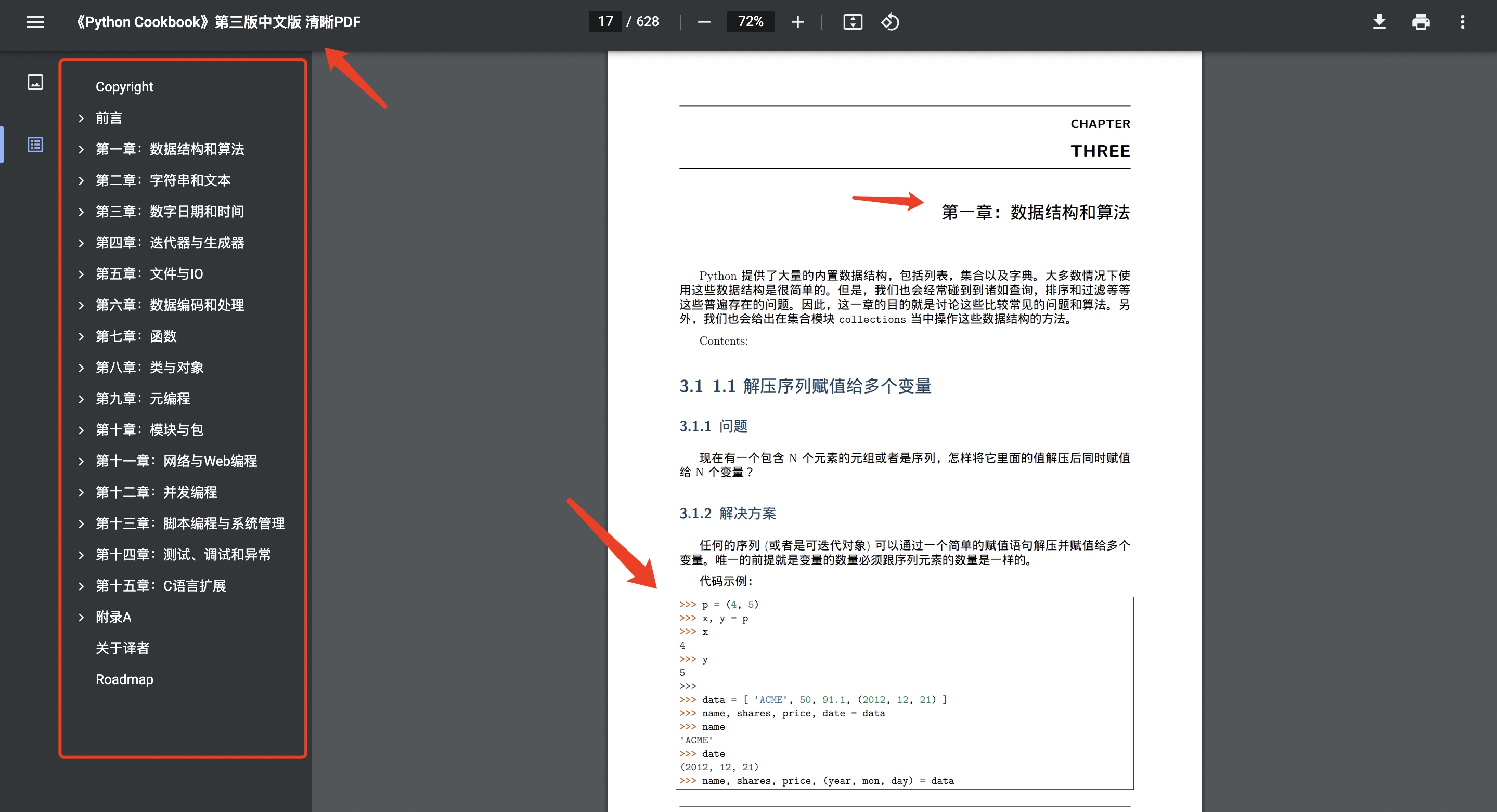Toggle the sidebar hamburger menu
Screen dimensions: 1497x812
tap(35, 22)
